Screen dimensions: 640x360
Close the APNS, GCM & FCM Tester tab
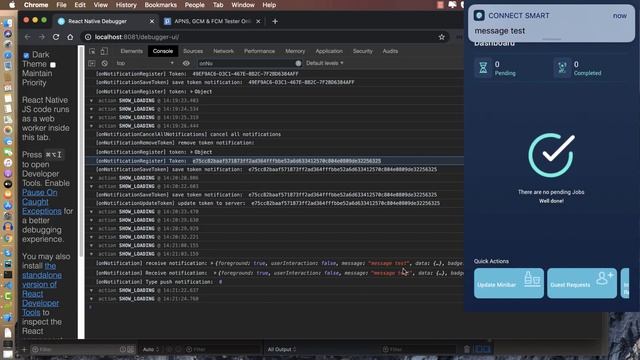tap(258, 21)
